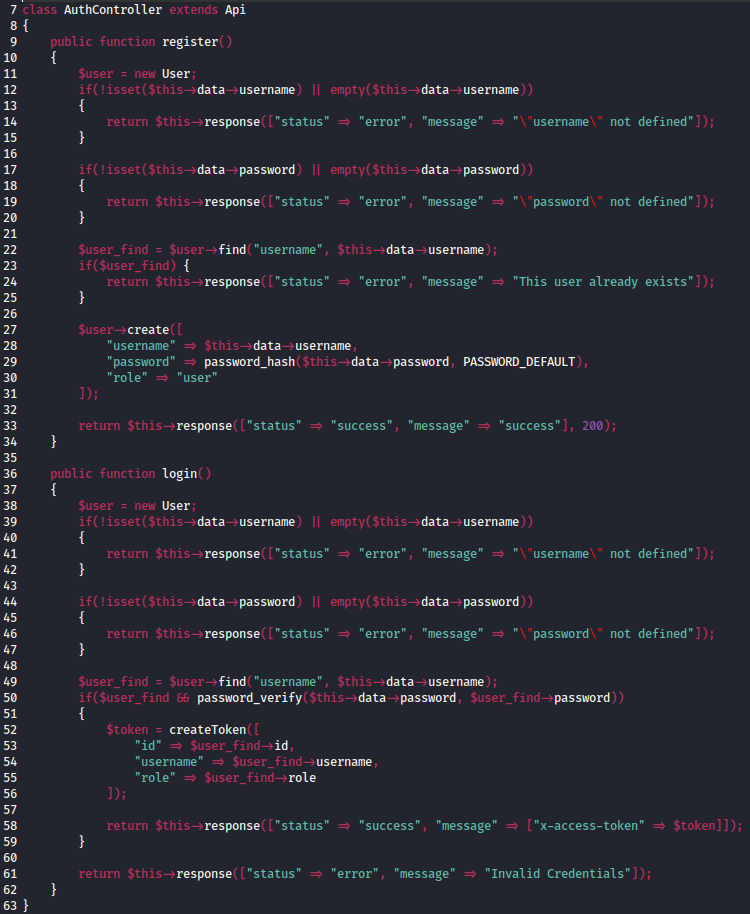The width and height of the screenshot is (750, 914).
Task: Click line number 57 in the gutter
Action: (10, 810)
